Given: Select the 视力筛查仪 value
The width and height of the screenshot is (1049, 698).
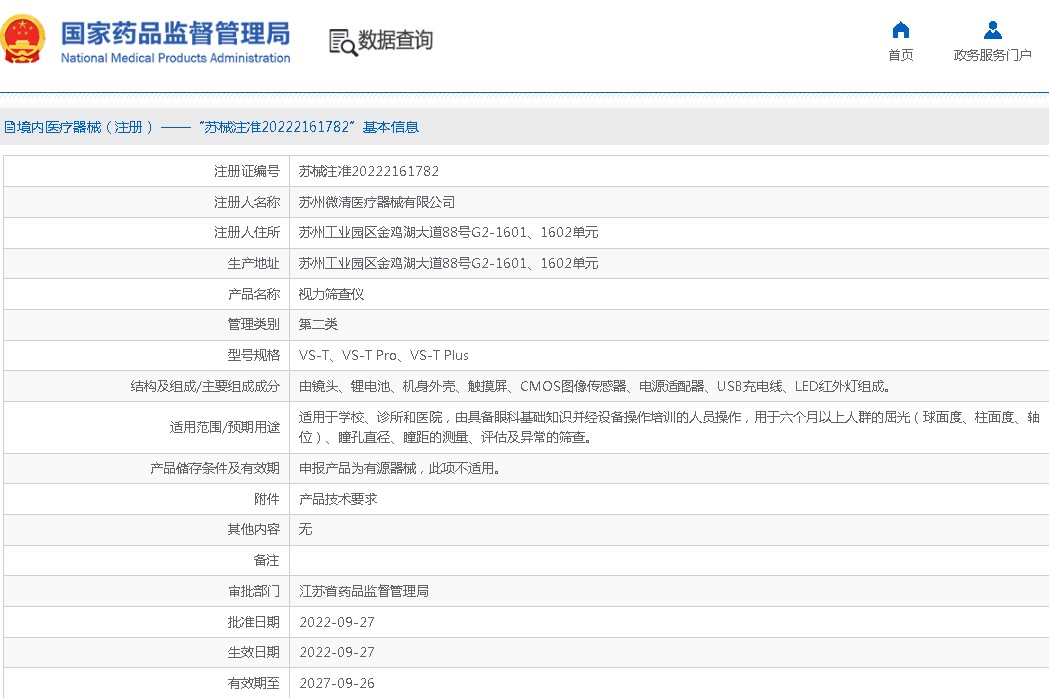Looking at the screenshot, I should pyautogui.click(x=331, y=294).
